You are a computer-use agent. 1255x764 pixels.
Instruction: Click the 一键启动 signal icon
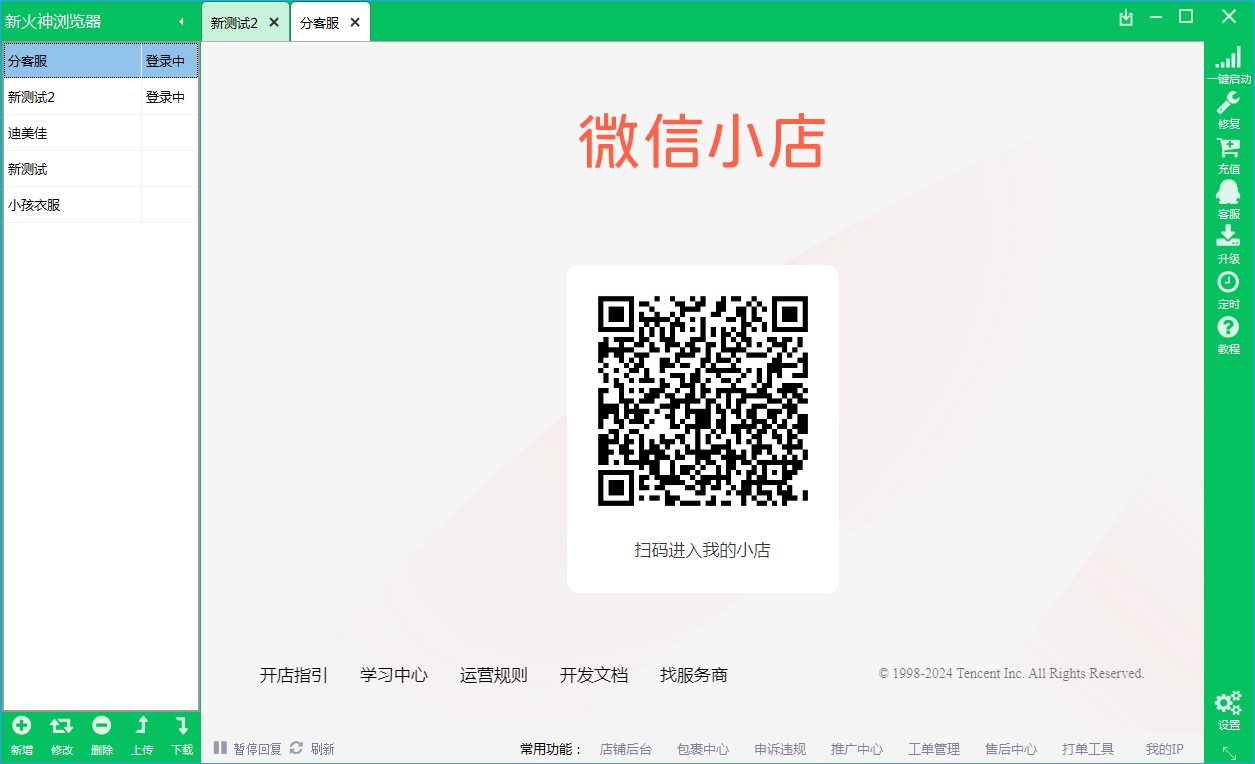click(1228, 58)
